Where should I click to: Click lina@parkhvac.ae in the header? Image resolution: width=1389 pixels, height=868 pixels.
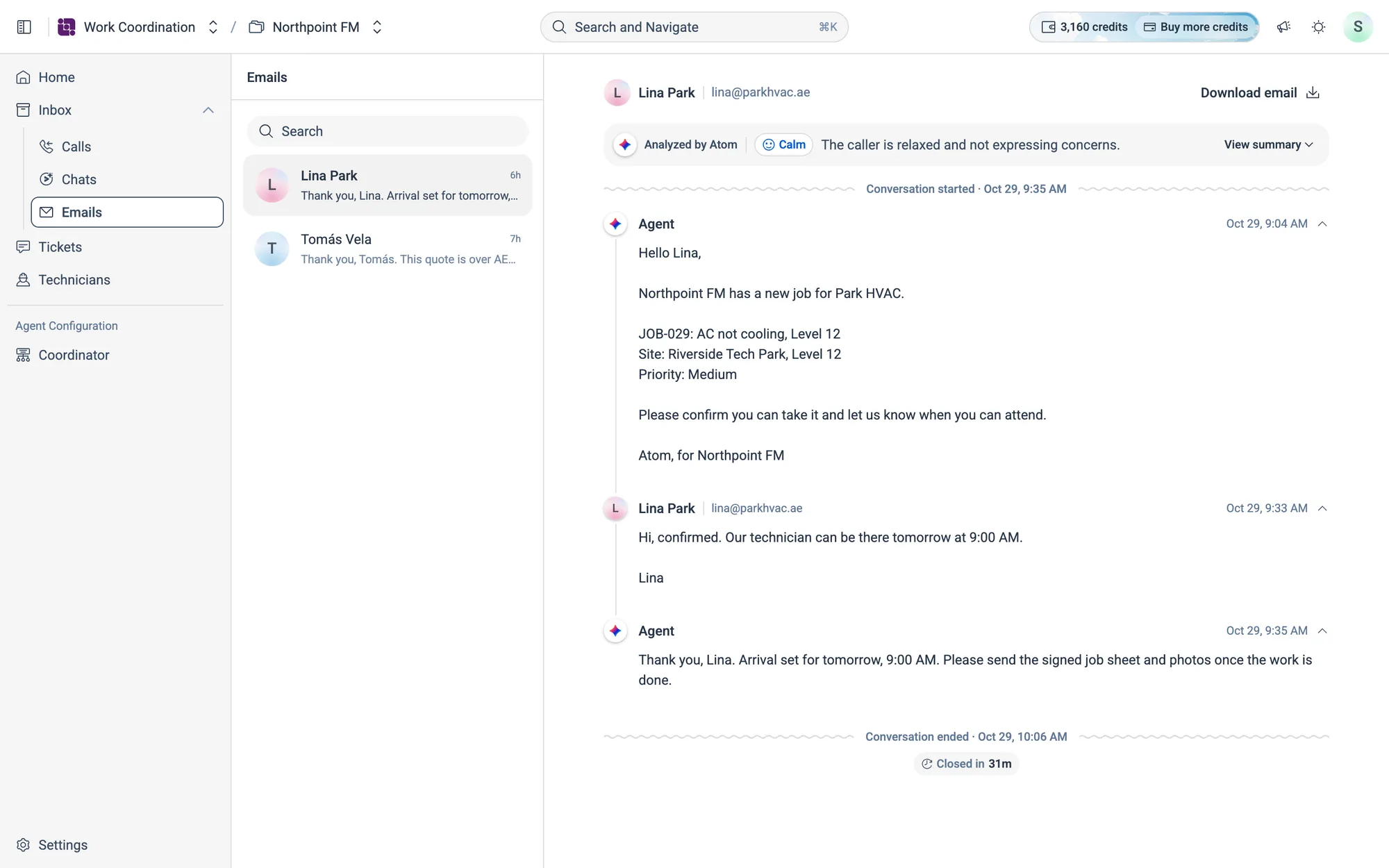click(760, 92)
